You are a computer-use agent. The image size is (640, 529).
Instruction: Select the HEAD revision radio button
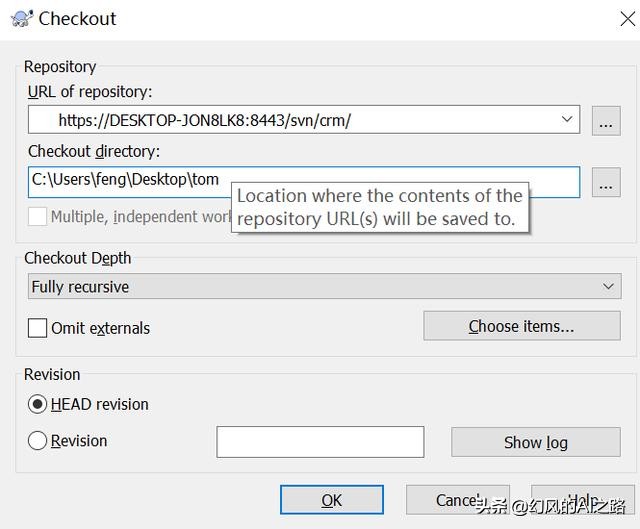pyautogui.click(x=38, y=404)
